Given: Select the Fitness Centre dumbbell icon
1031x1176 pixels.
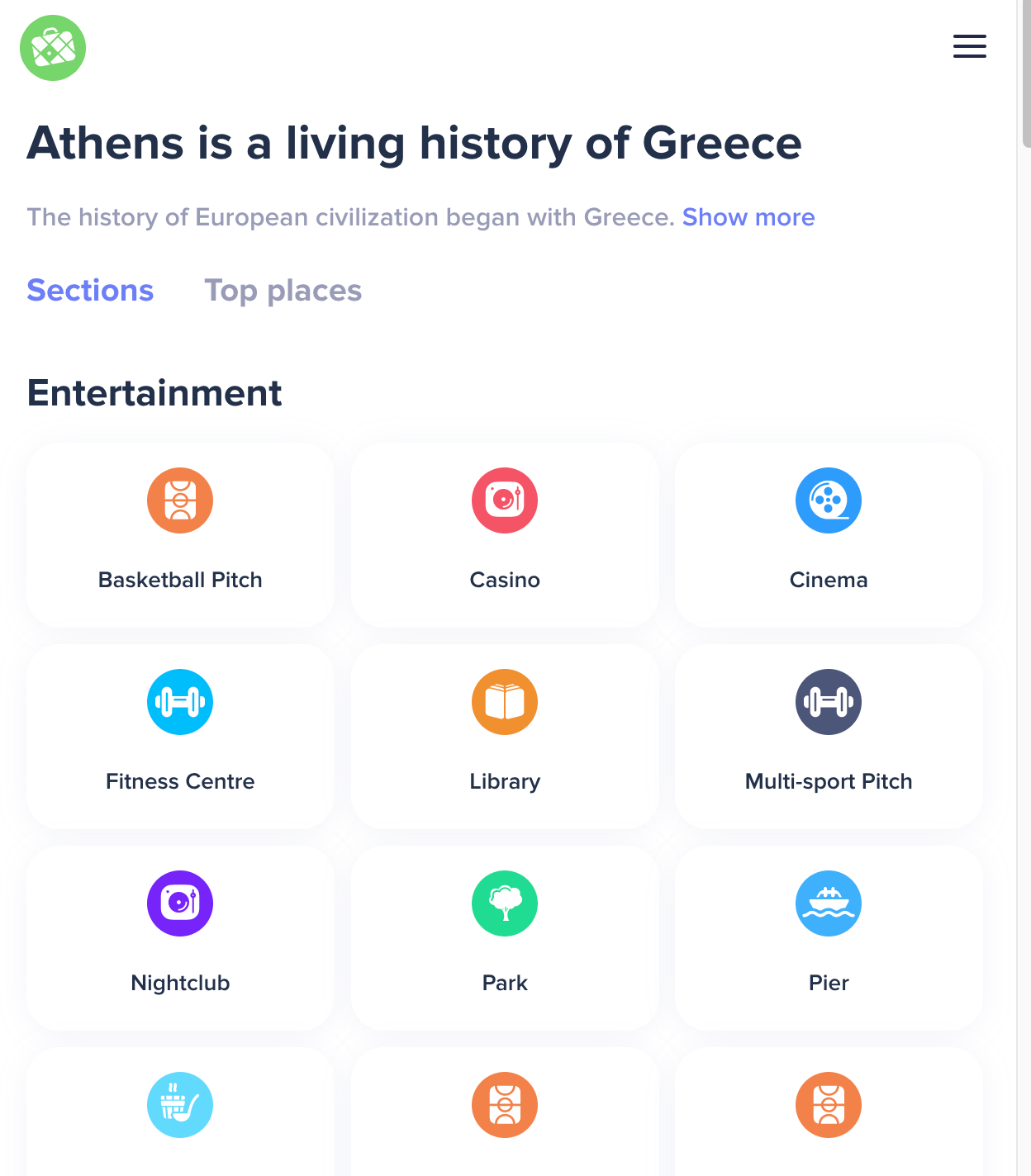Looking at the screenshot, I should pos(180,702).
